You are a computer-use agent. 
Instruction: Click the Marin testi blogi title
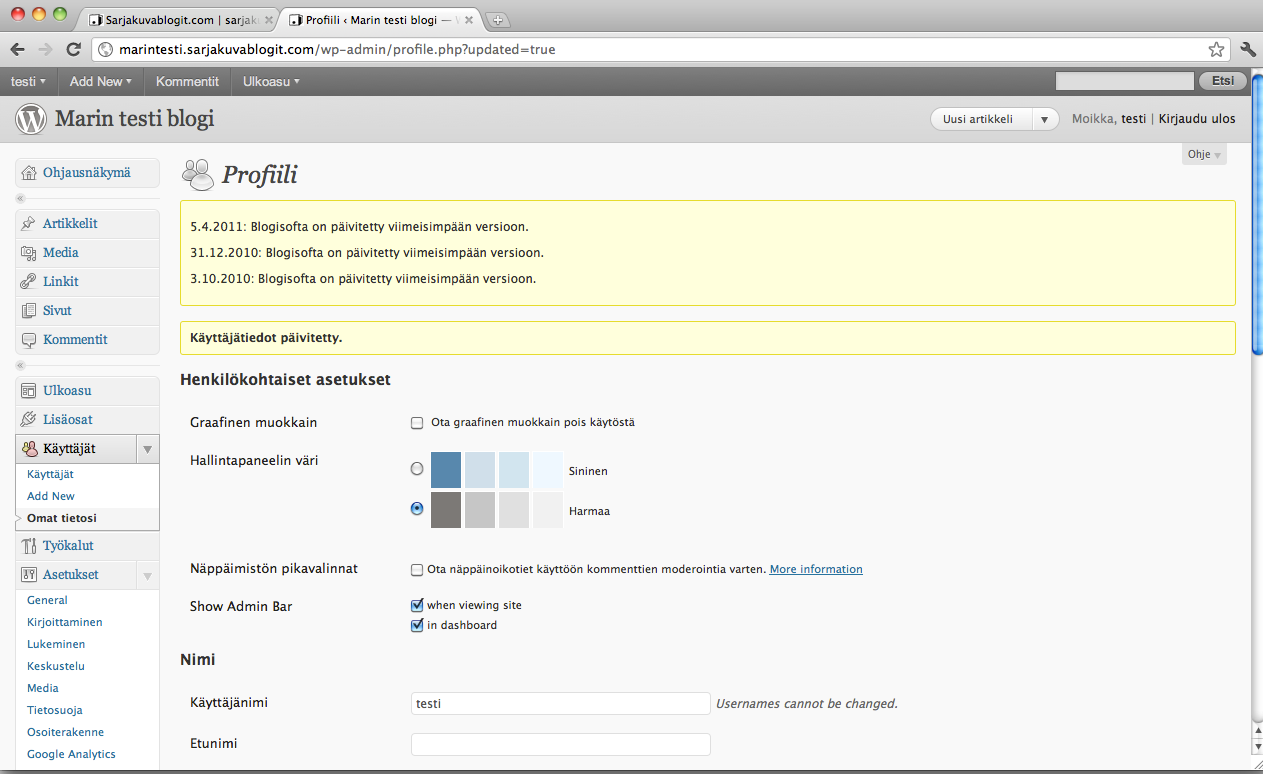[134, 120]
